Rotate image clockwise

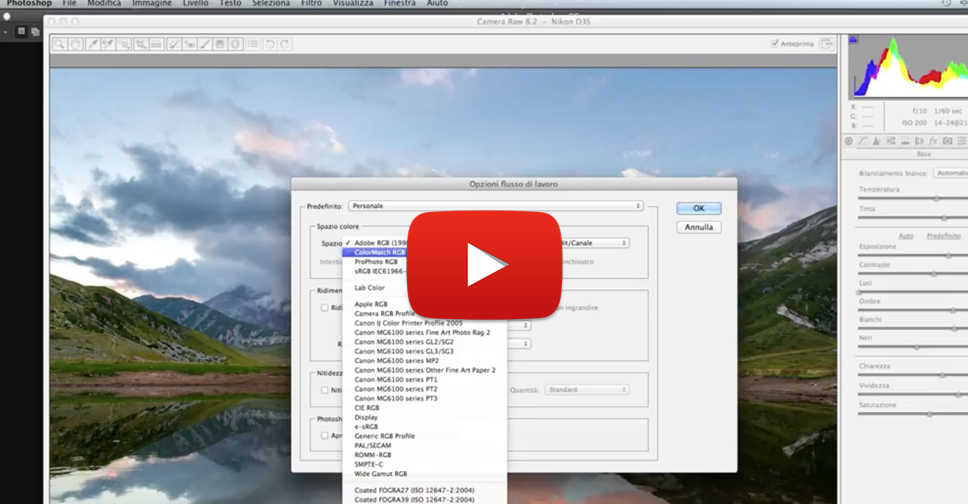pyautogui.click(x=285, y=44)
